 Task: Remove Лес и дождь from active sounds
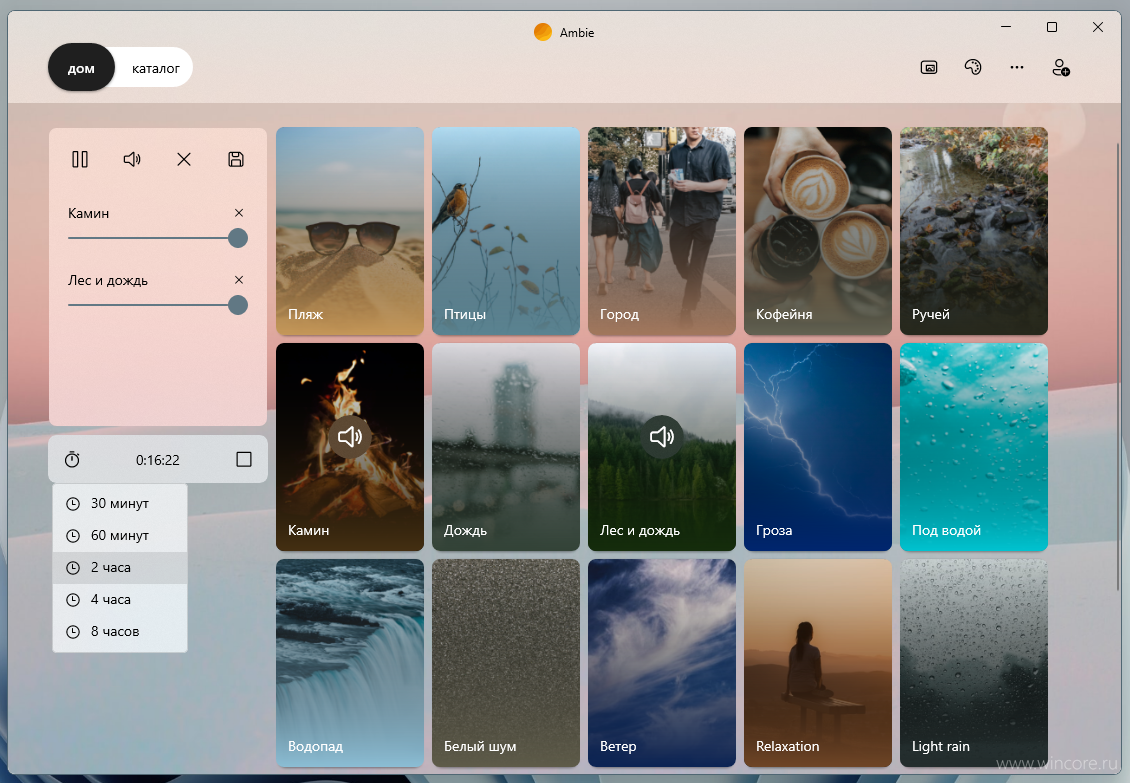click(239, 280)
